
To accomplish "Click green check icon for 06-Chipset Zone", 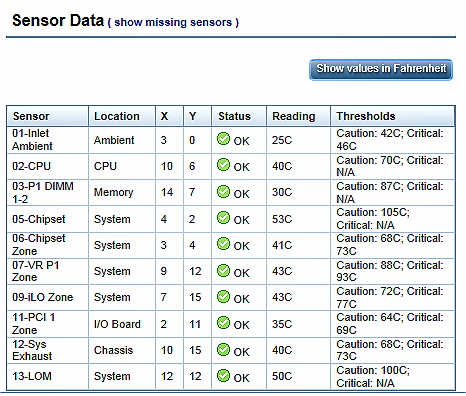I will [223, 244].
